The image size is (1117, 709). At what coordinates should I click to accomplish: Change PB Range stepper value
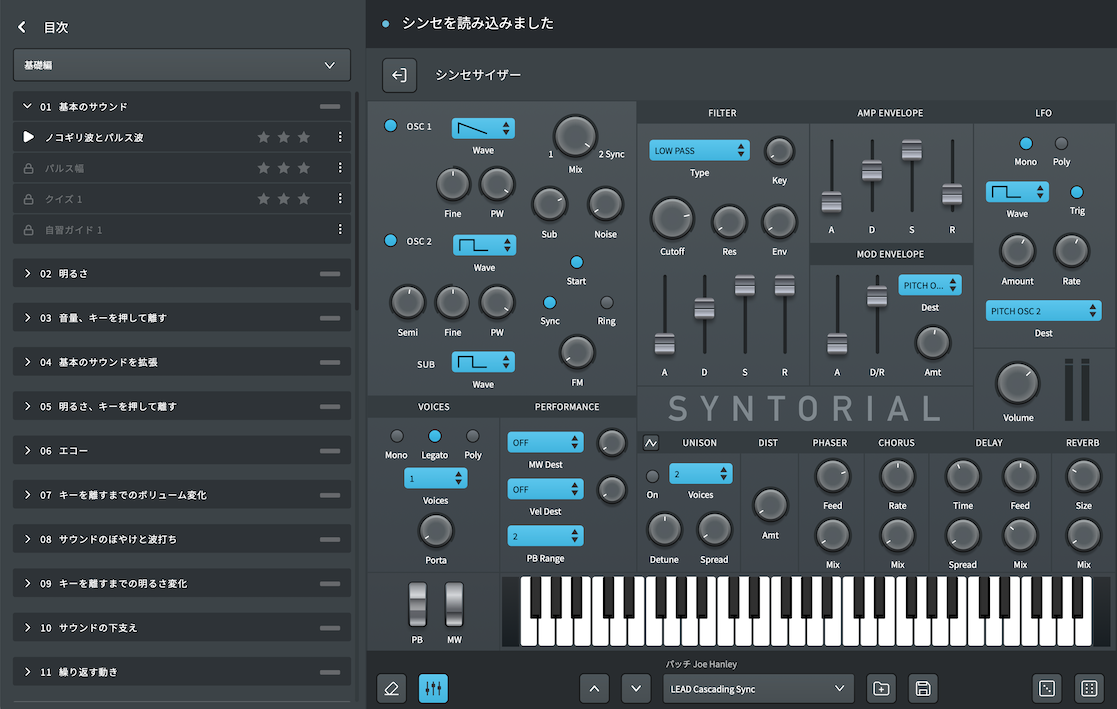(x=545, y=536)
